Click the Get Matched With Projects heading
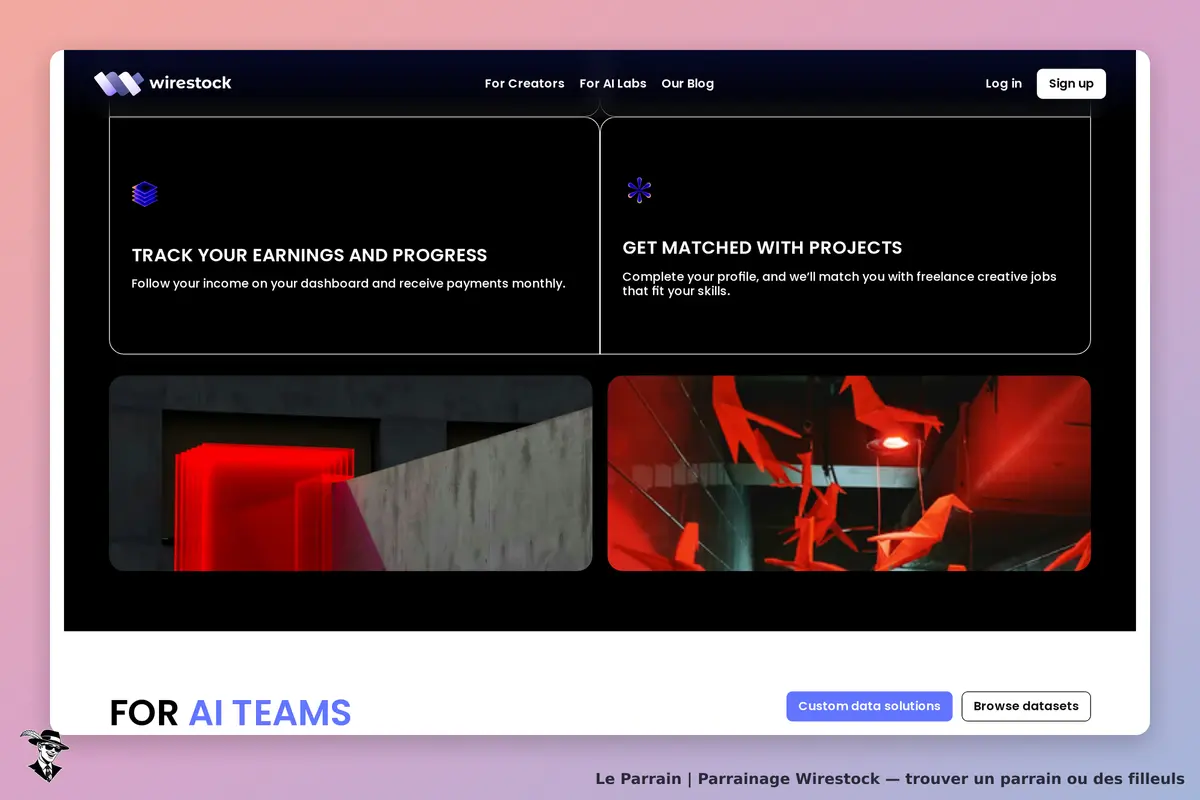 click(x=762, y=248)
